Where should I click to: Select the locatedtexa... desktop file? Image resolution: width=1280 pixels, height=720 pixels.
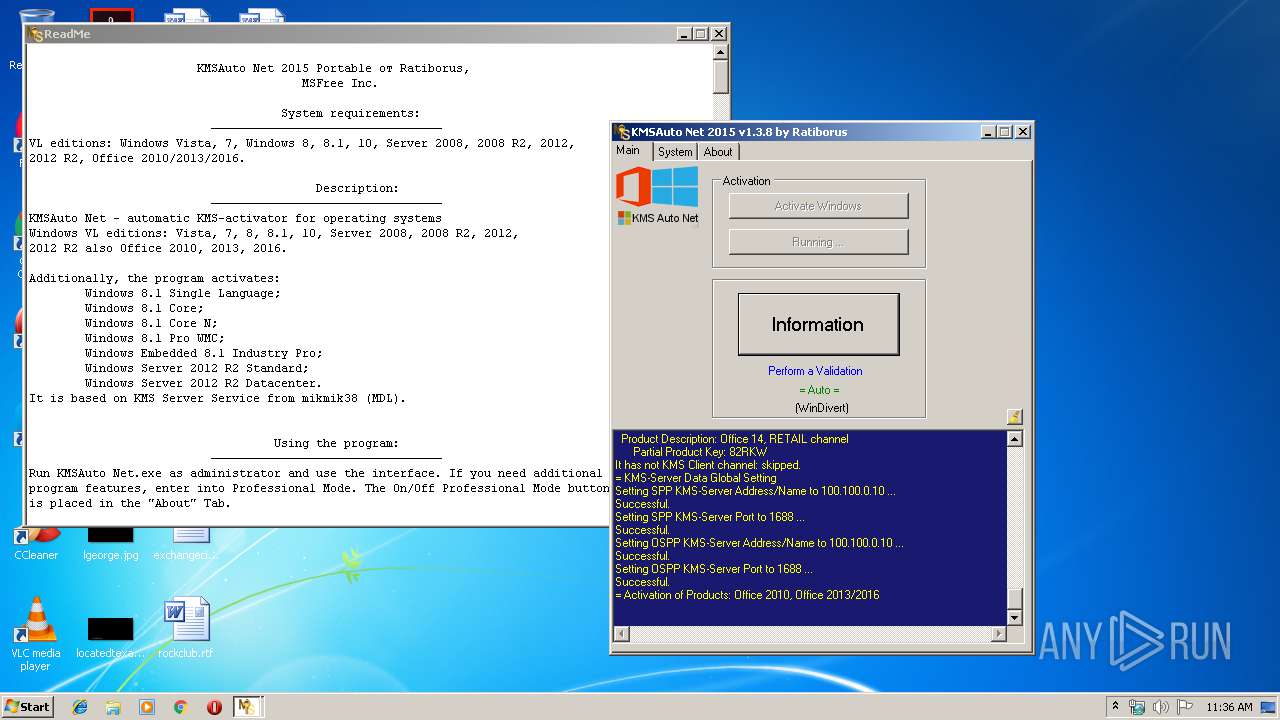pyautogui.click(x=110, y=636)
